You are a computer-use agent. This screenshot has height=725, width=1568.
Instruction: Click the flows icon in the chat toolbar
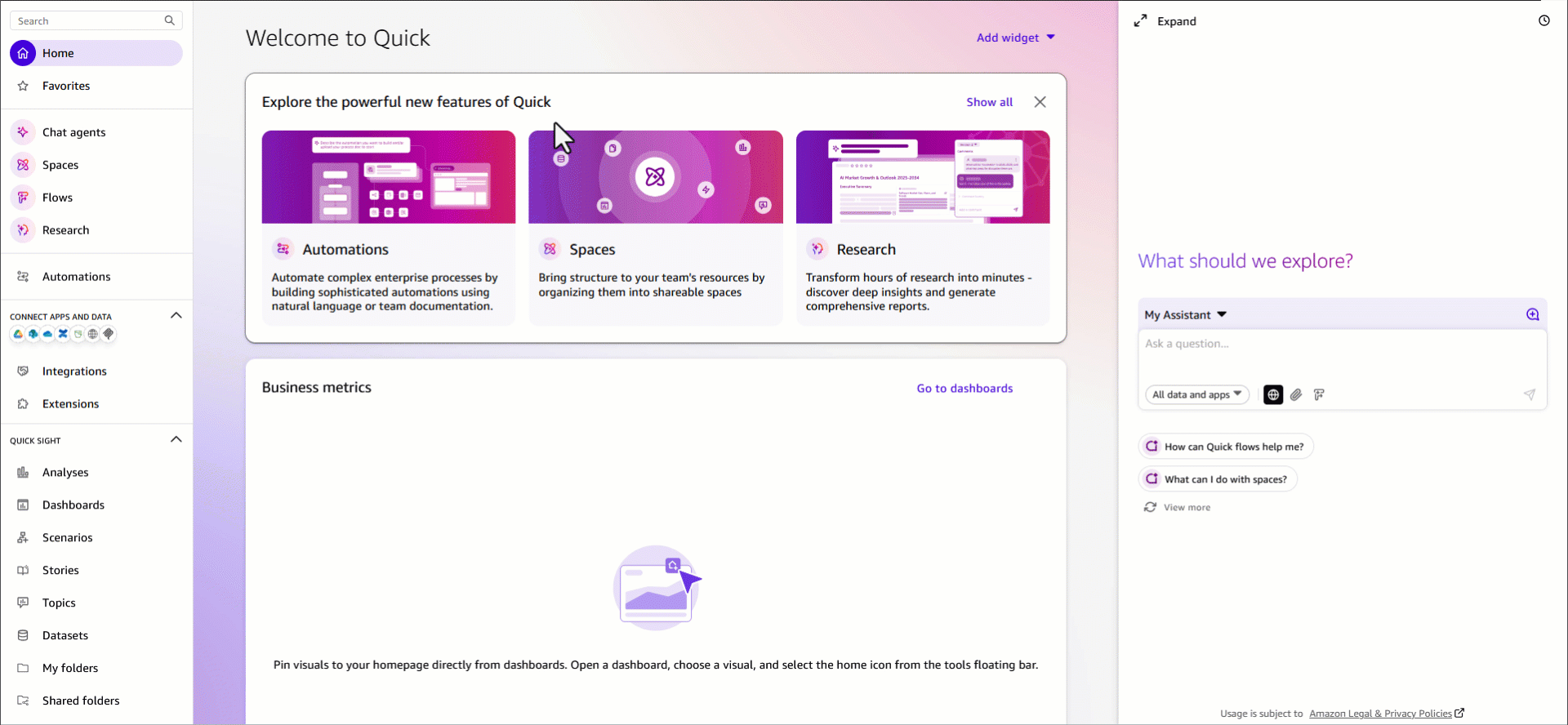click(x=1319, y=395)
